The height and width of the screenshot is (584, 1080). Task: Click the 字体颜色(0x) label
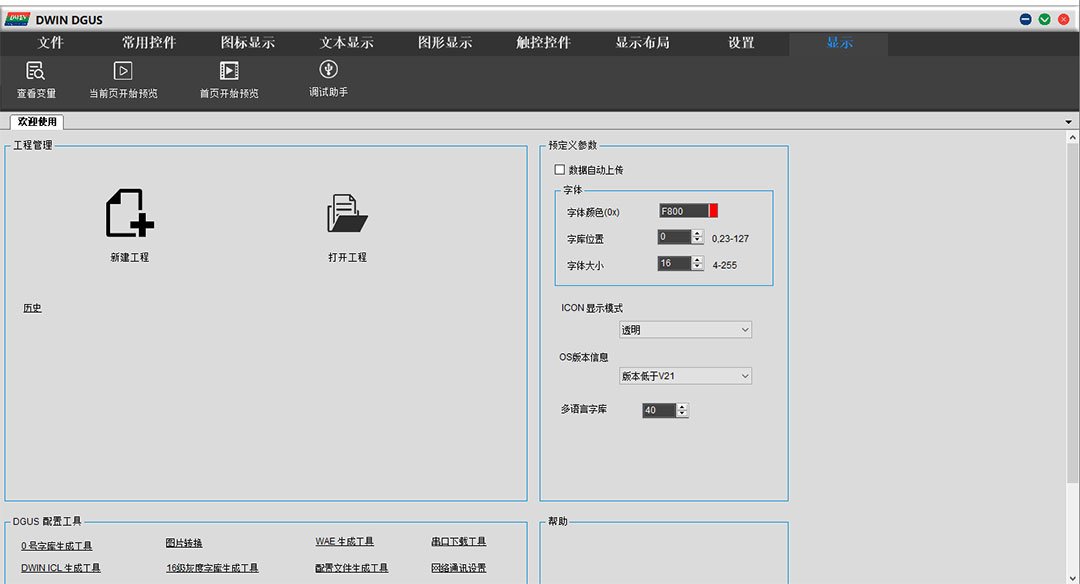593,212
